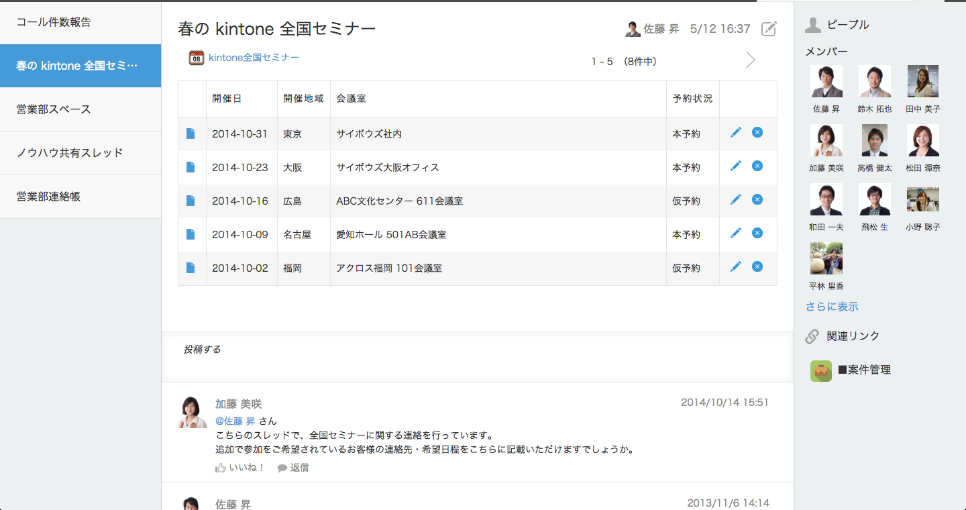This screenshot has width=966, height=510.
Task: Click the 開催地域 column header
Action: click(x=304, y=99)
